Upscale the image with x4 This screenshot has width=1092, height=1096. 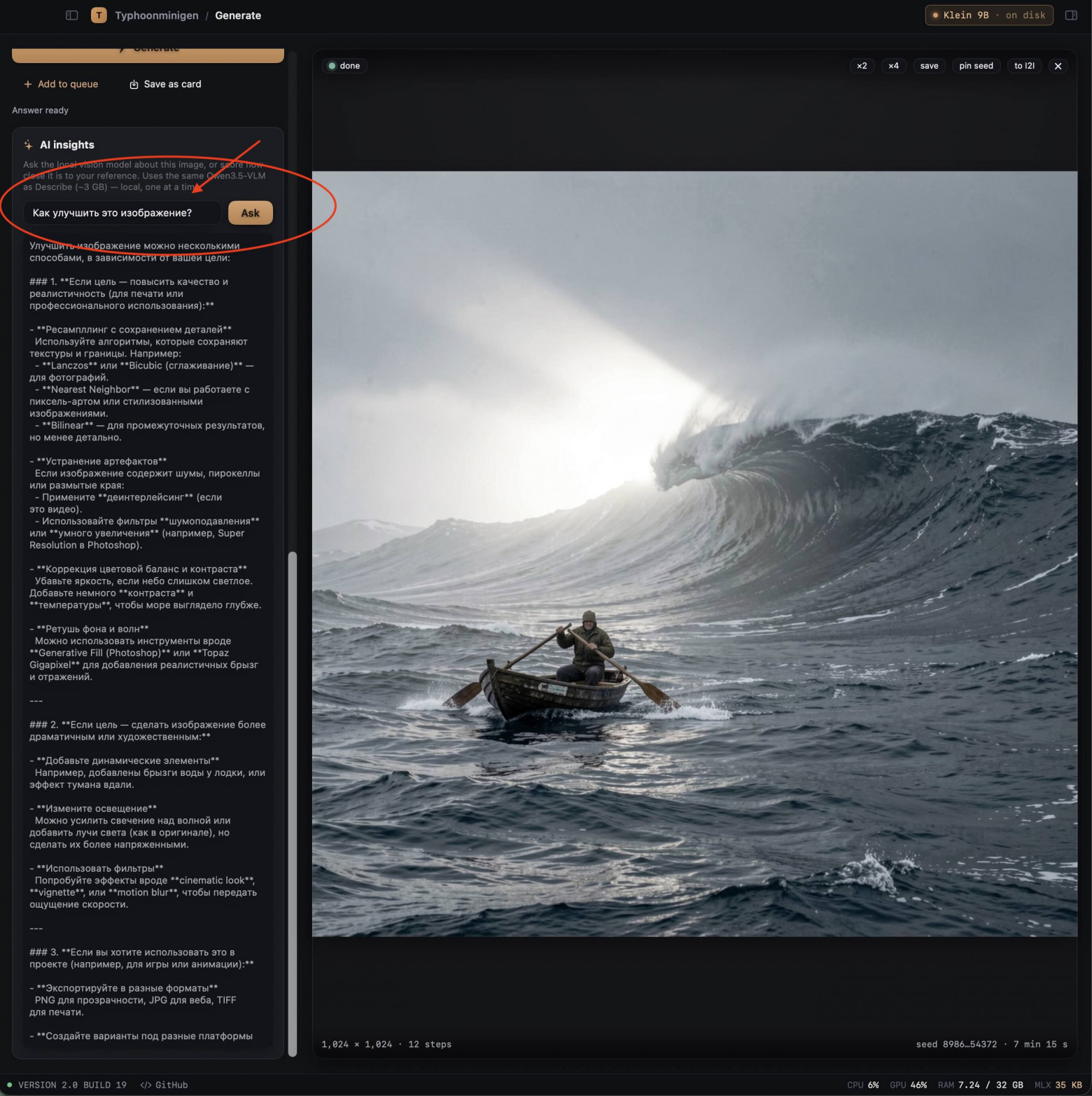pos(893,66)
